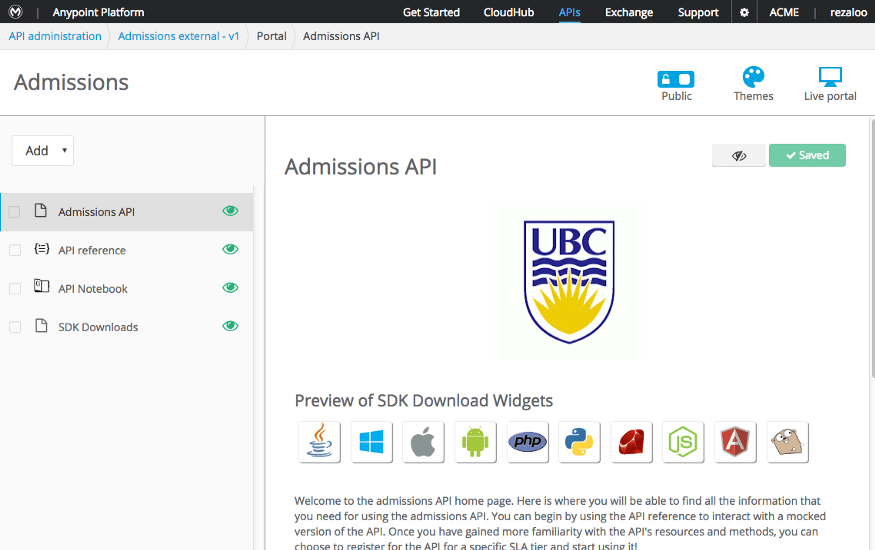Screen dimensions: 875x550
Task: Click the UBC crest logo image
Action: [569, 282]
